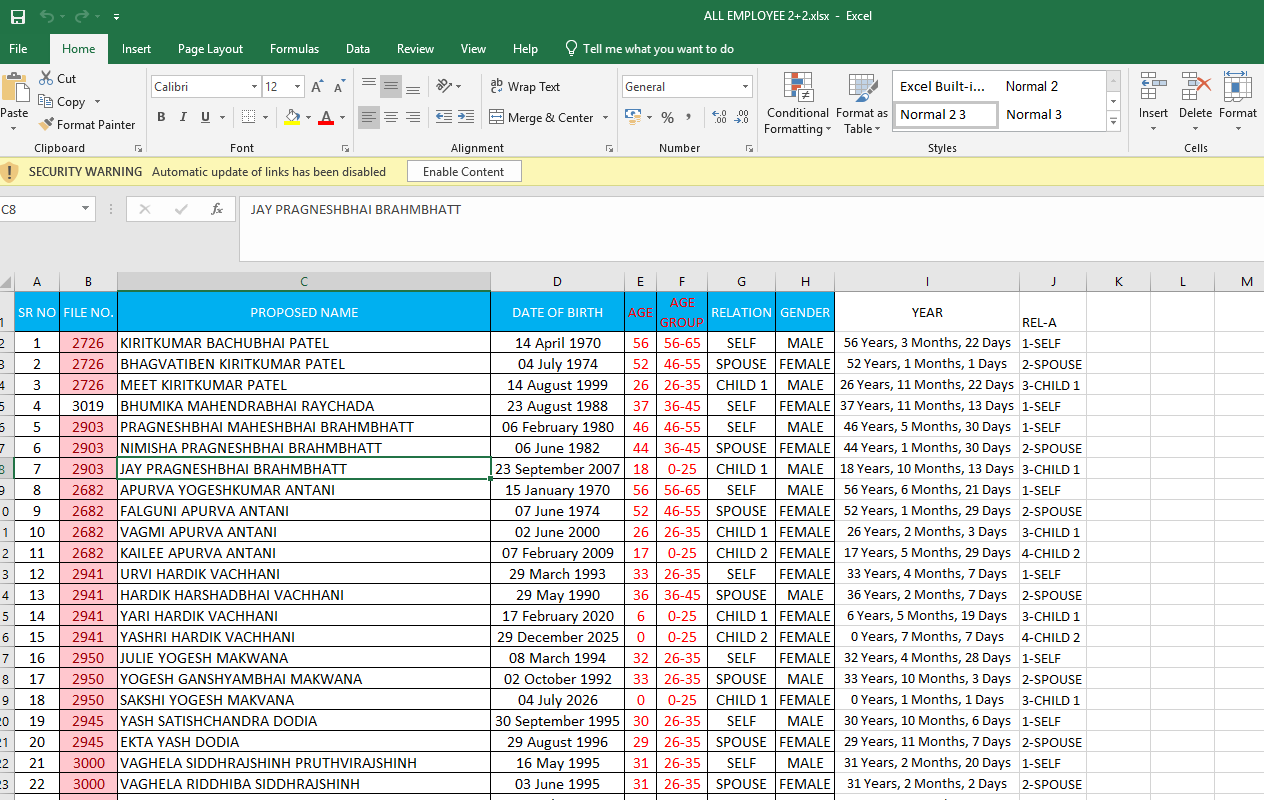
Task: Toggle Bold formatting
Action: pos(161,117)
